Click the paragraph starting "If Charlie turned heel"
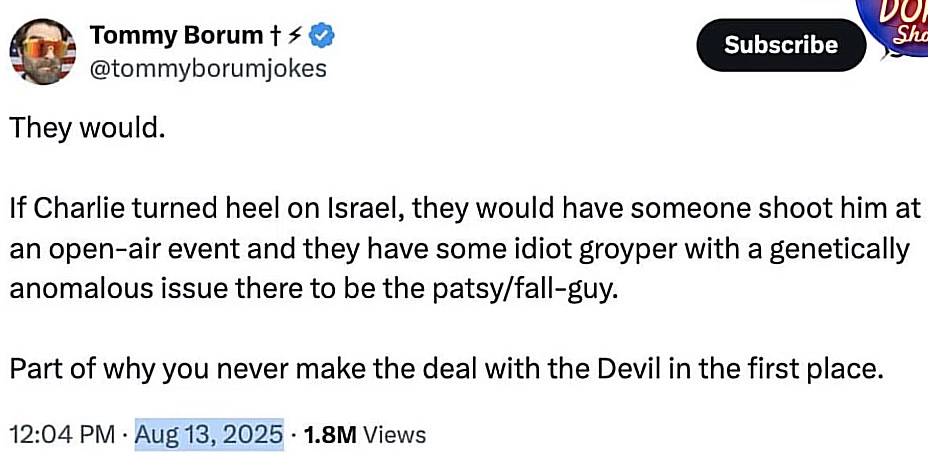The width and height of the screenshot is (928, 453). click(x=460, y=249)
